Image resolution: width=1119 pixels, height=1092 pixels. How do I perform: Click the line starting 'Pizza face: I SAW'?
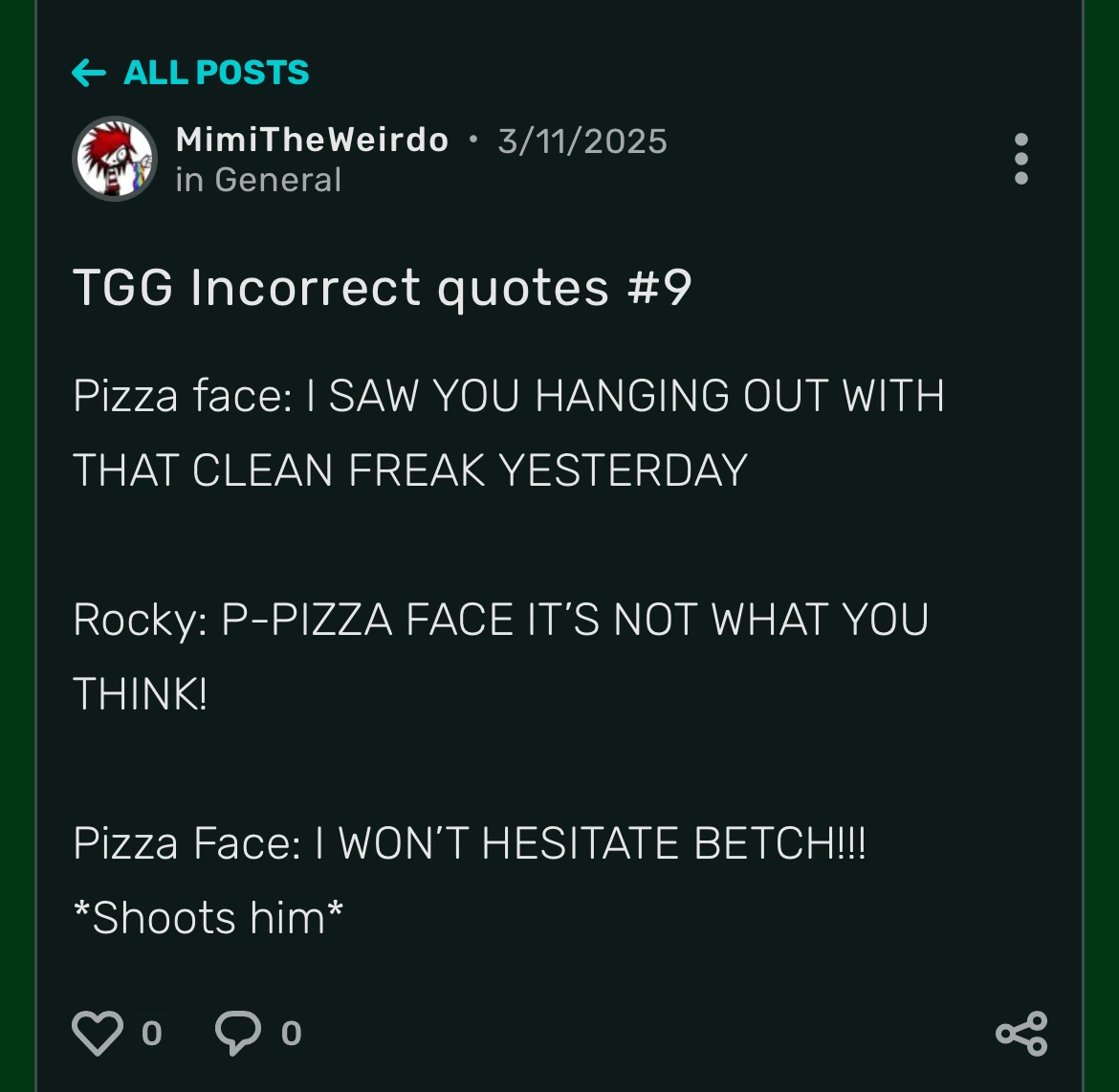coord(508,396)
